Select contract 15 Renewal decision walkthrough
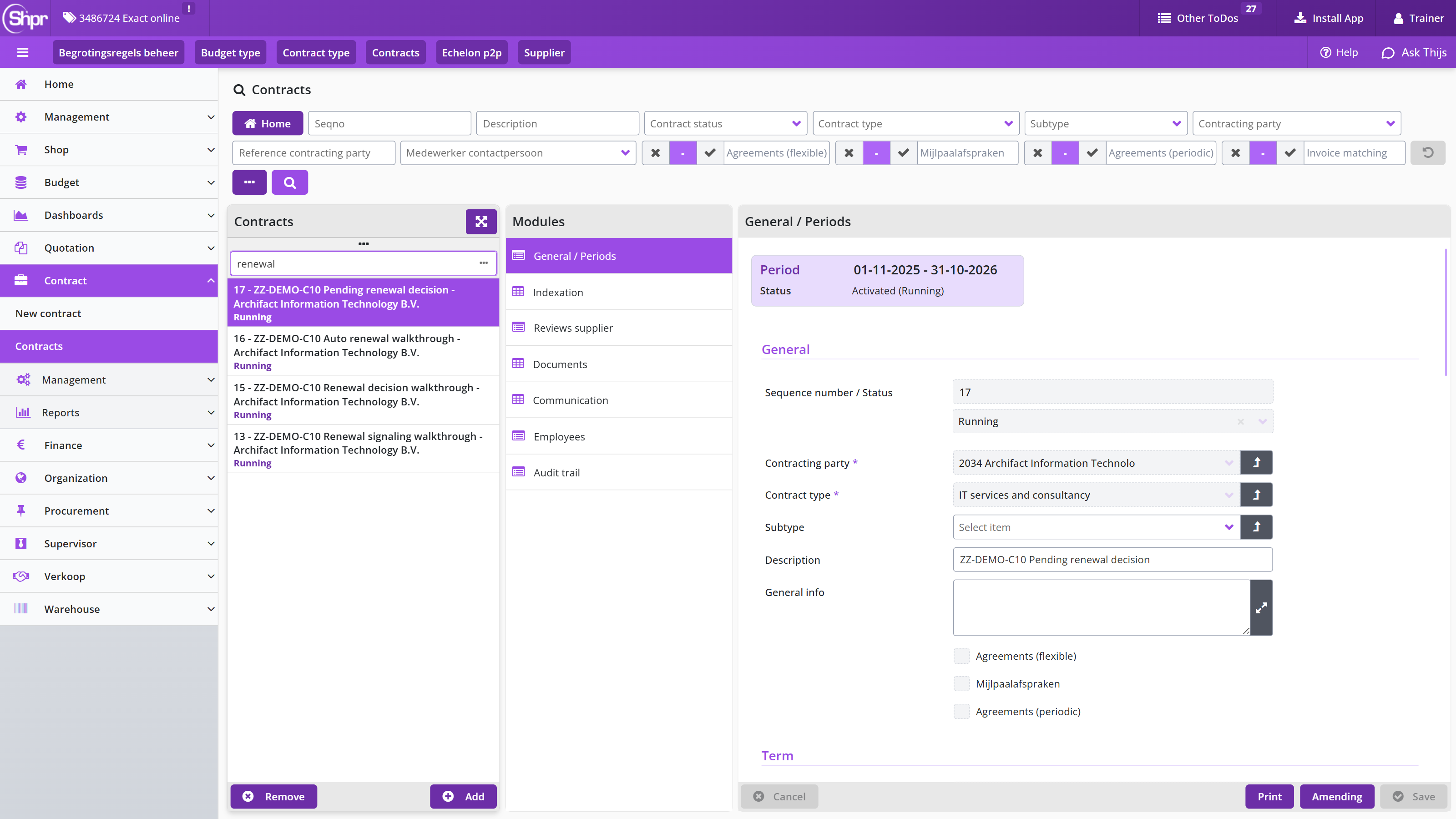1456x819 pixels. tap(364, 400)
